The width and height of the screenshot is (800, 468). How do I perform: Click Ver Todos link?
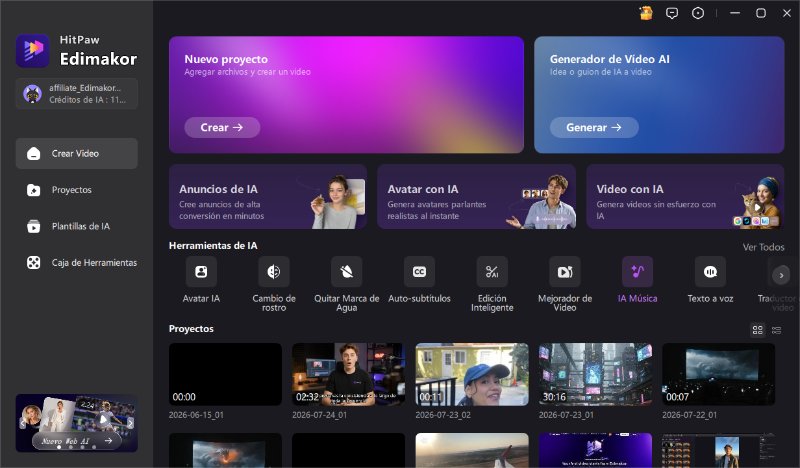(x=763, y=247)
